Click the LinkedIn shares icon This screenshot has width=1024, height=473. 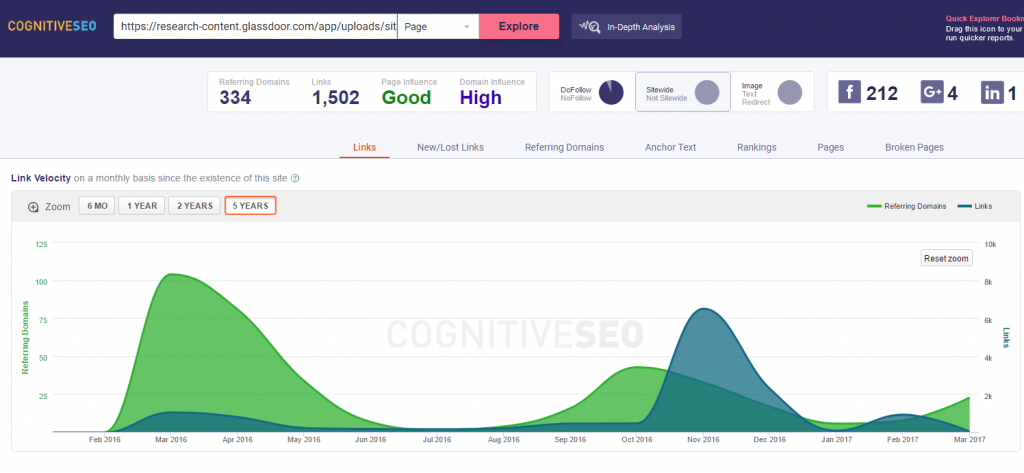[x=992, y=93]
